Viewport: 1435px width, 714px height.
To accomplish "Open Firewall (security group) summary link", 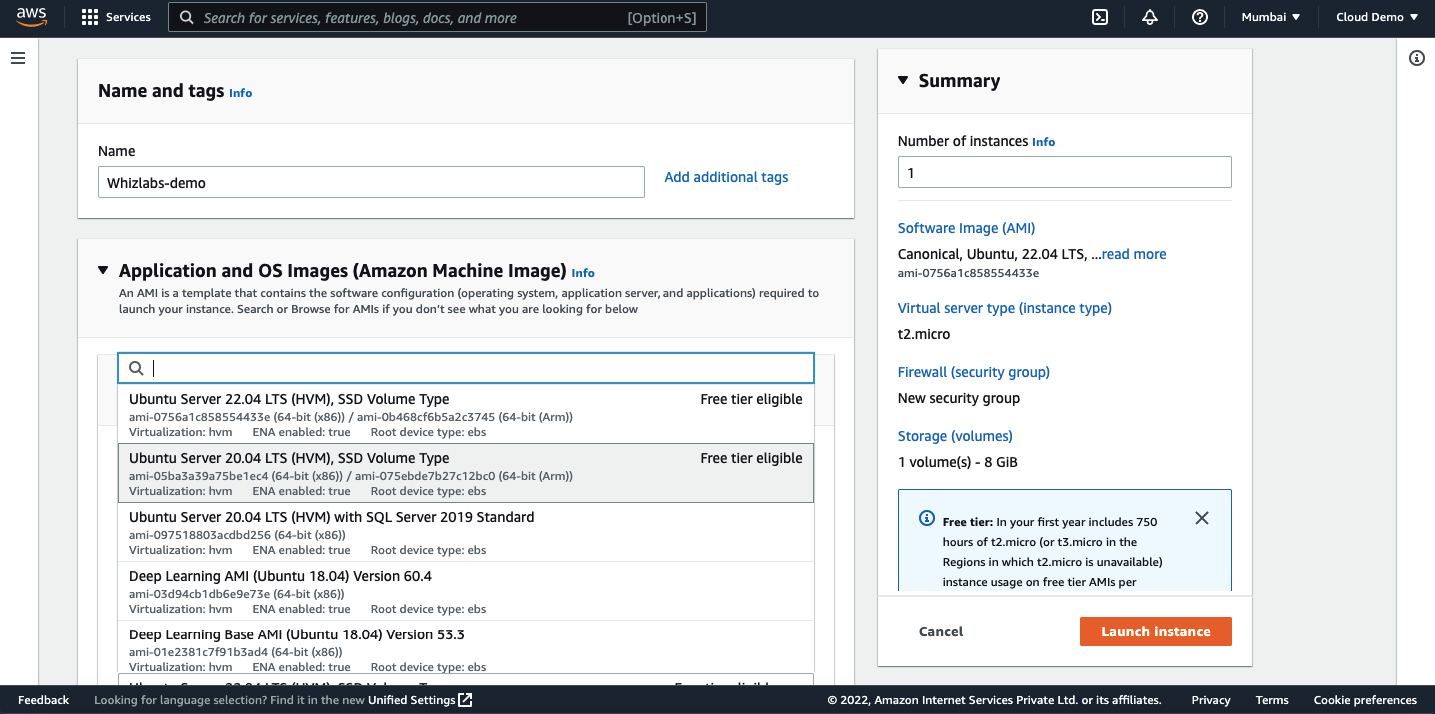I will (x=973, y=372).
